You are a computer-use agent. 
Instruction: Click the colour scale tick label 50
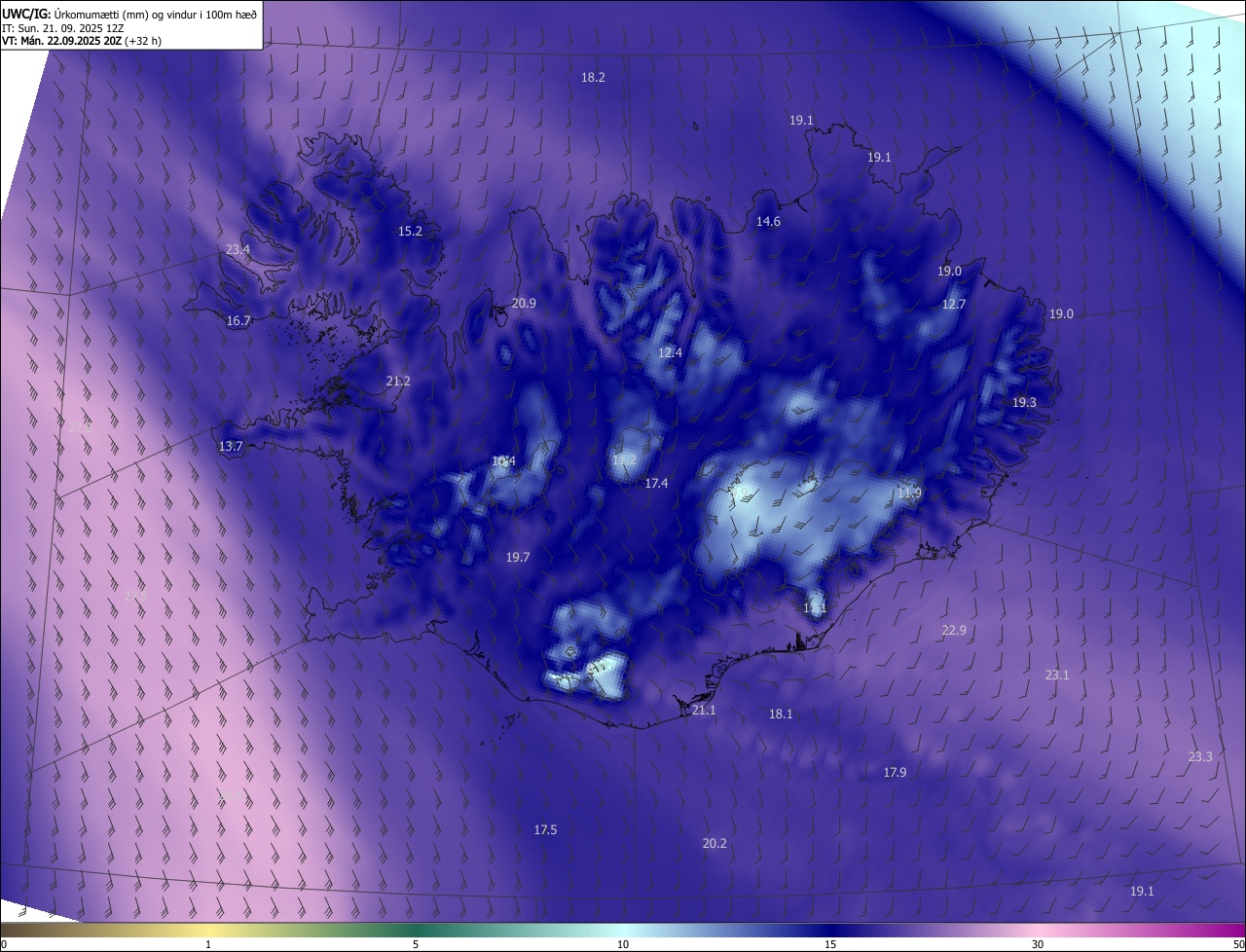tap(1238, 945)
